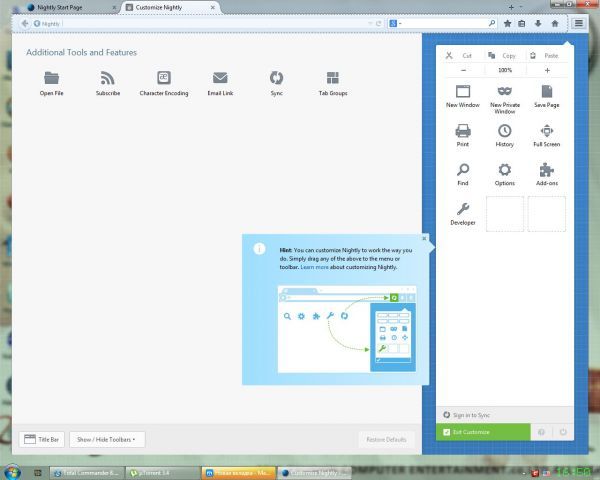Screen dimensions: 600x480
Task: Click the Copy button in menu panel
Action: pos(504,56)
